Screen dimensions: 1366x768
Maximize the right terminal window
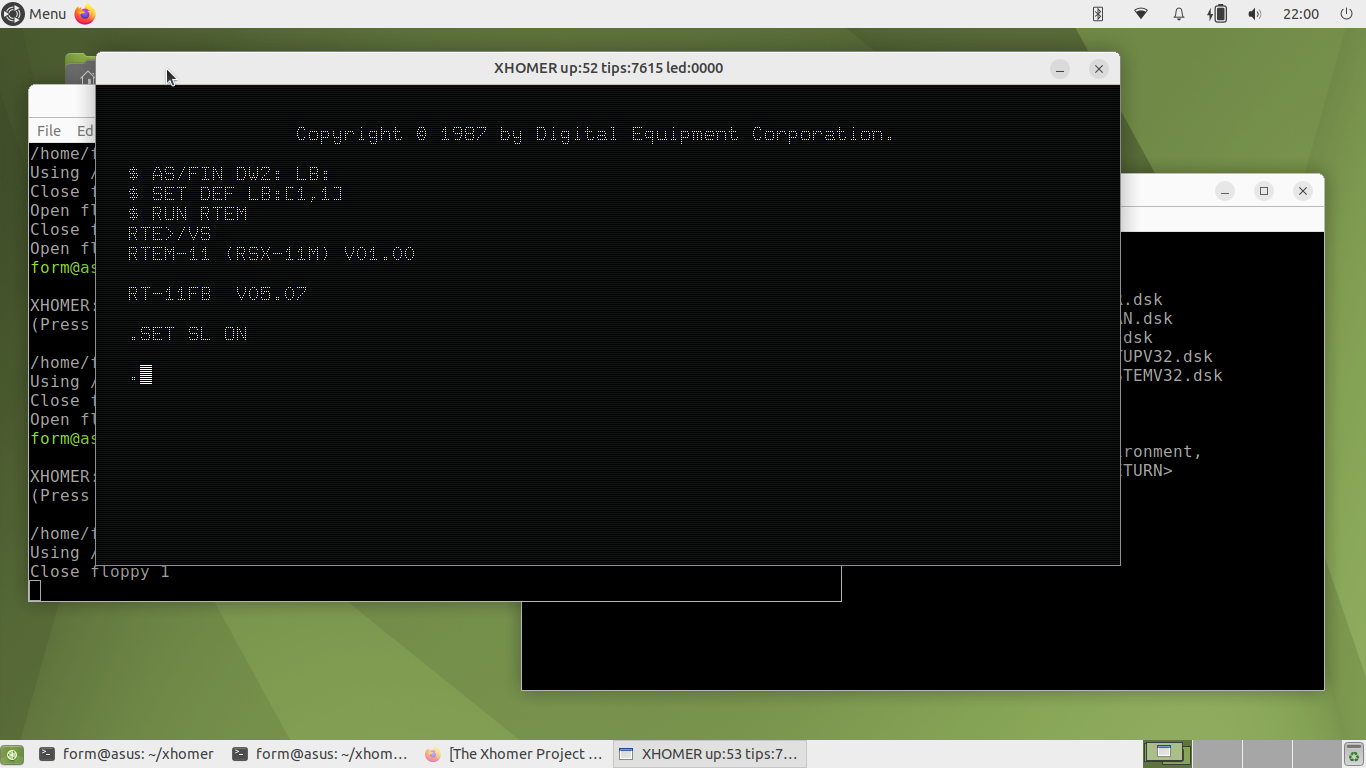[1264, 191]
